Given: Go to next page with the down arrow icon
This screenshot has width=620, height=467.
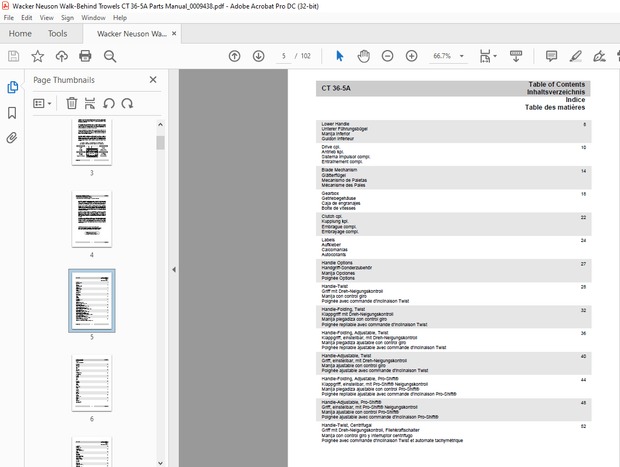Looking at the screenshot, I should point(259,56).
